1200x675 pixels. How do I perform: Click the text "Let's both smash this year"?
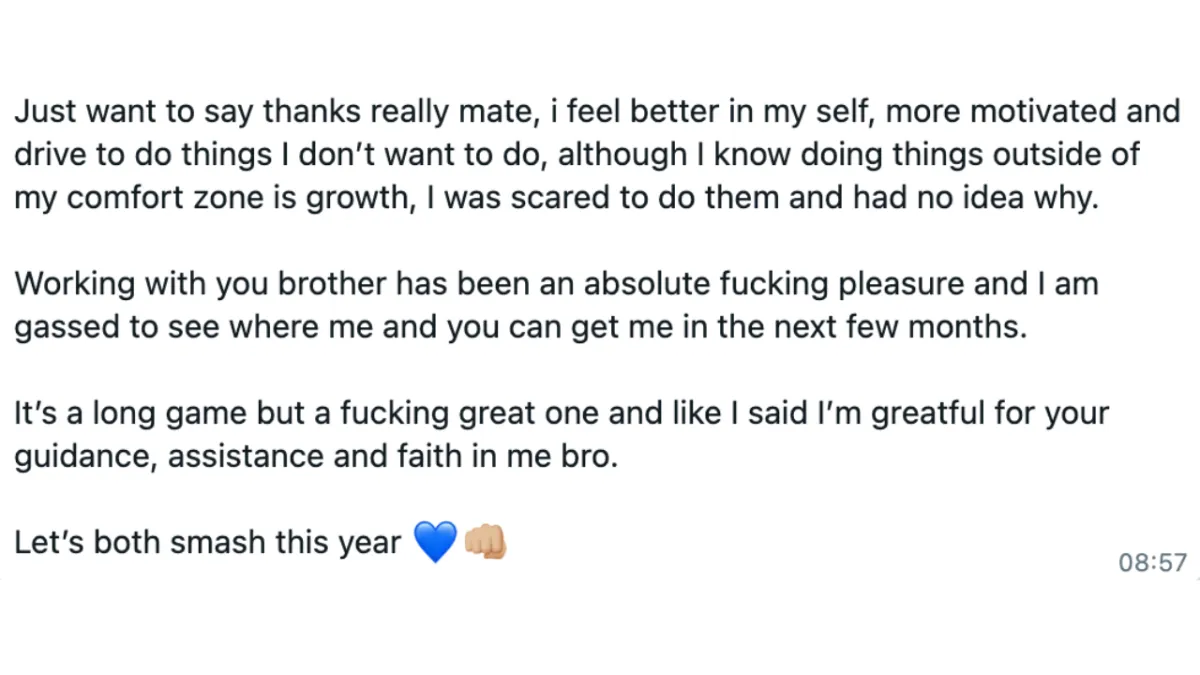point(207,543)
